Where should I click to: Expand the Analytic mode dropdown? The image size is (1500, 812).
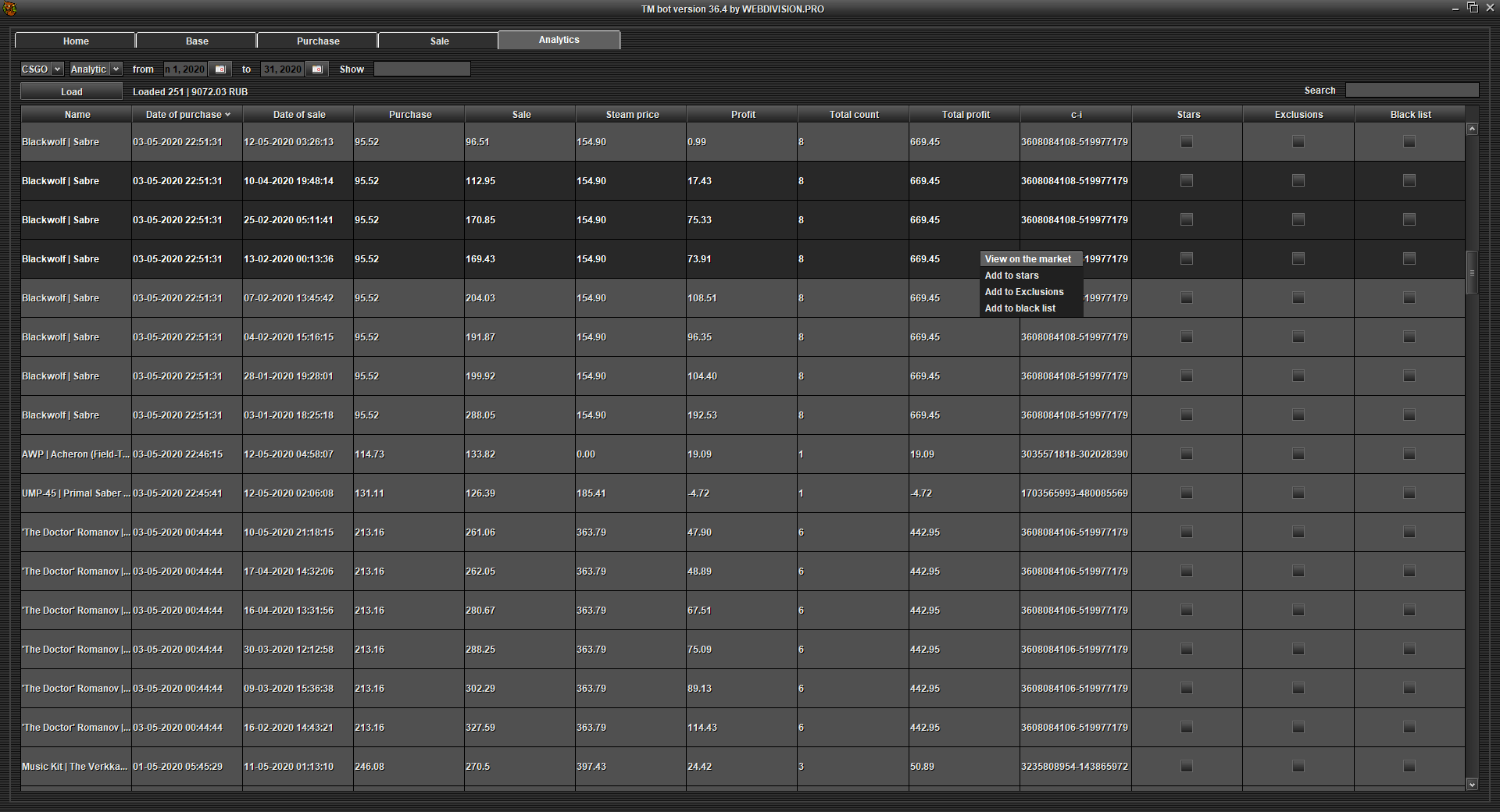pyautogui.click(x=116, y=69)
